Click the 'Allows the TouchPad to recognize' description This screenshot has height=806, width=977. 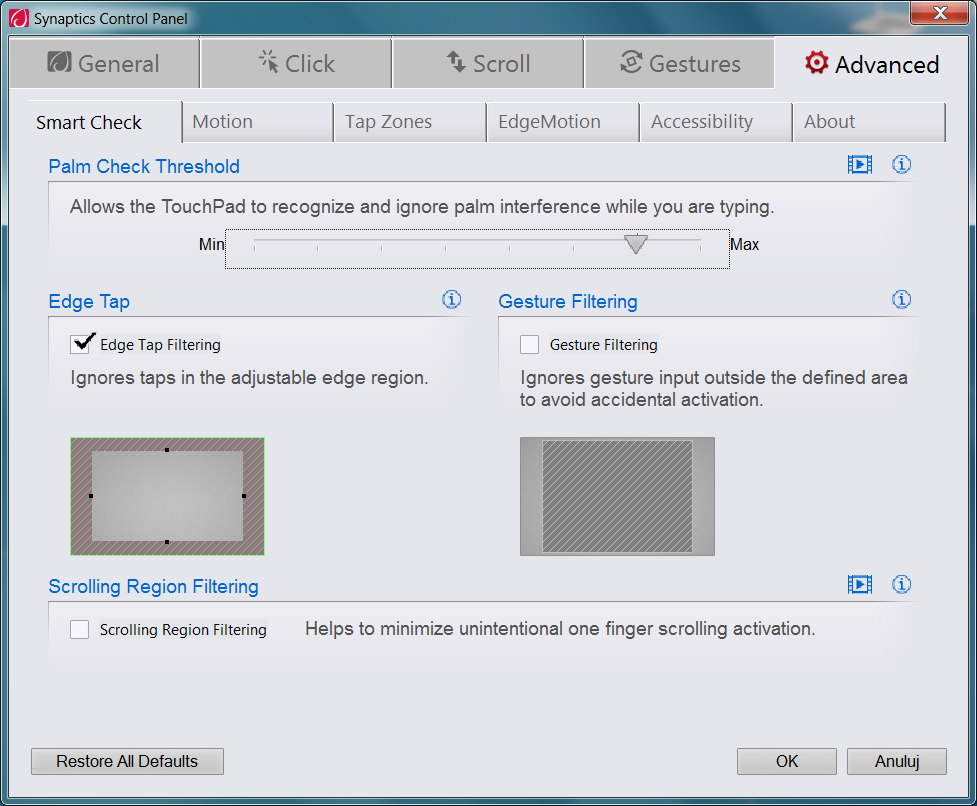[422, 207]
